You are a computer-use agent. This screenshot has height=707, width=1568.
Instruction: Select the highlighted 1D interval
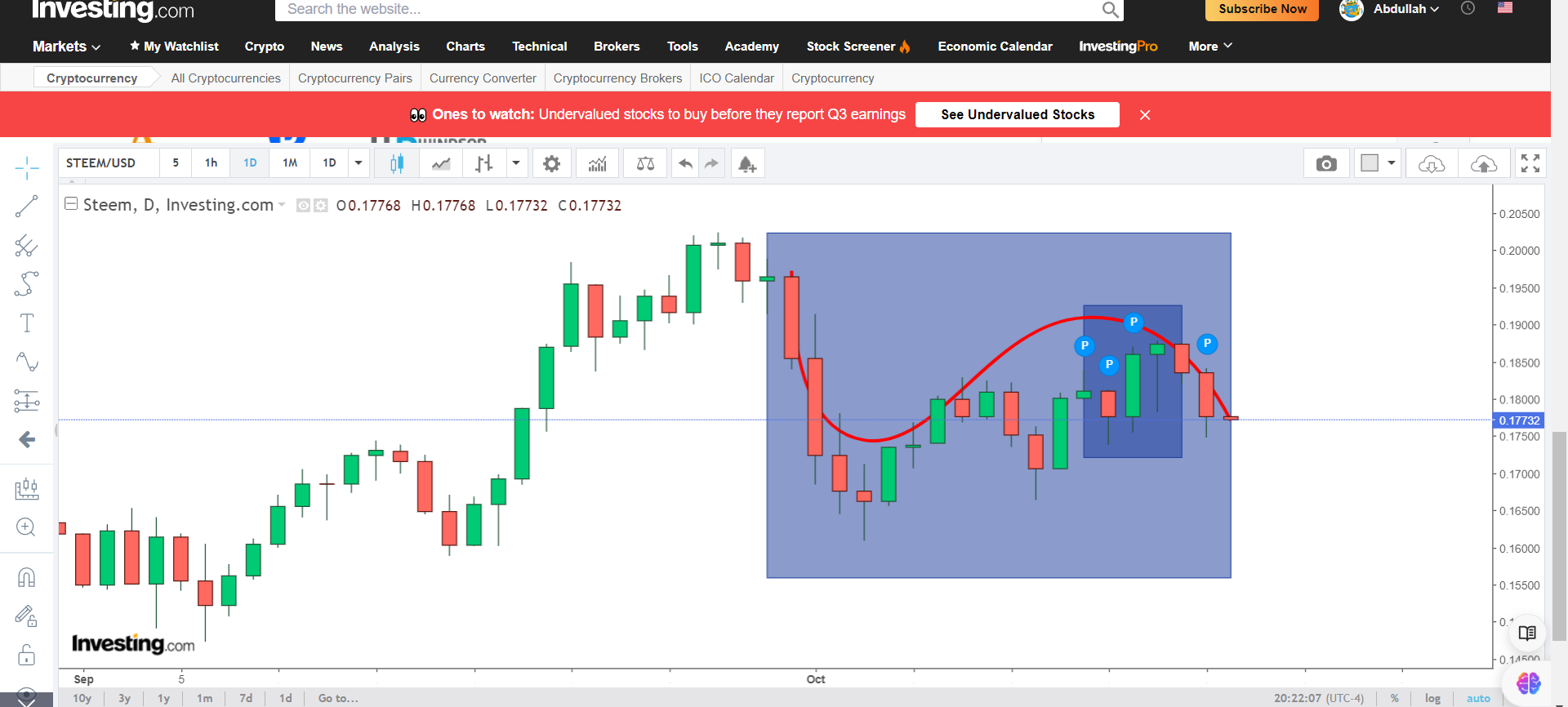[250, 163]
